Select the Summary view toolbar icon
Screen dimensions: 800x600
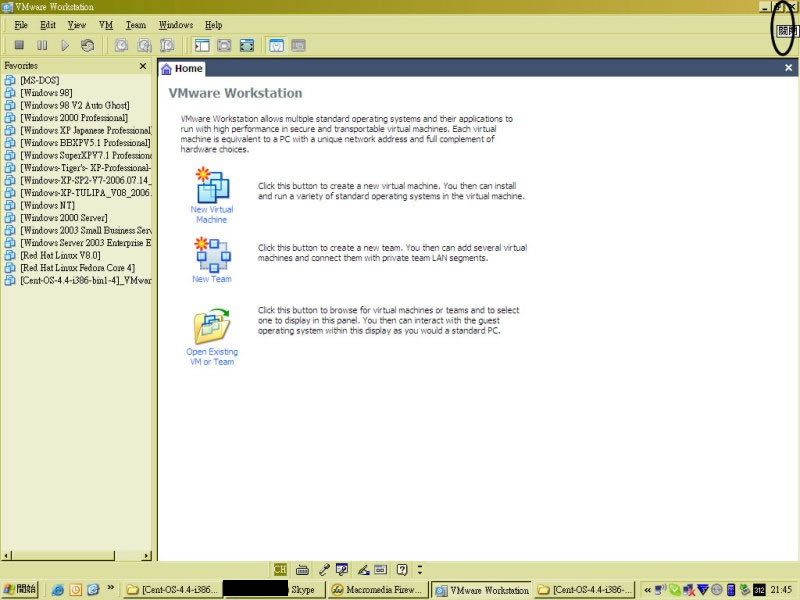pyautogui.click(x=276, y=45)
